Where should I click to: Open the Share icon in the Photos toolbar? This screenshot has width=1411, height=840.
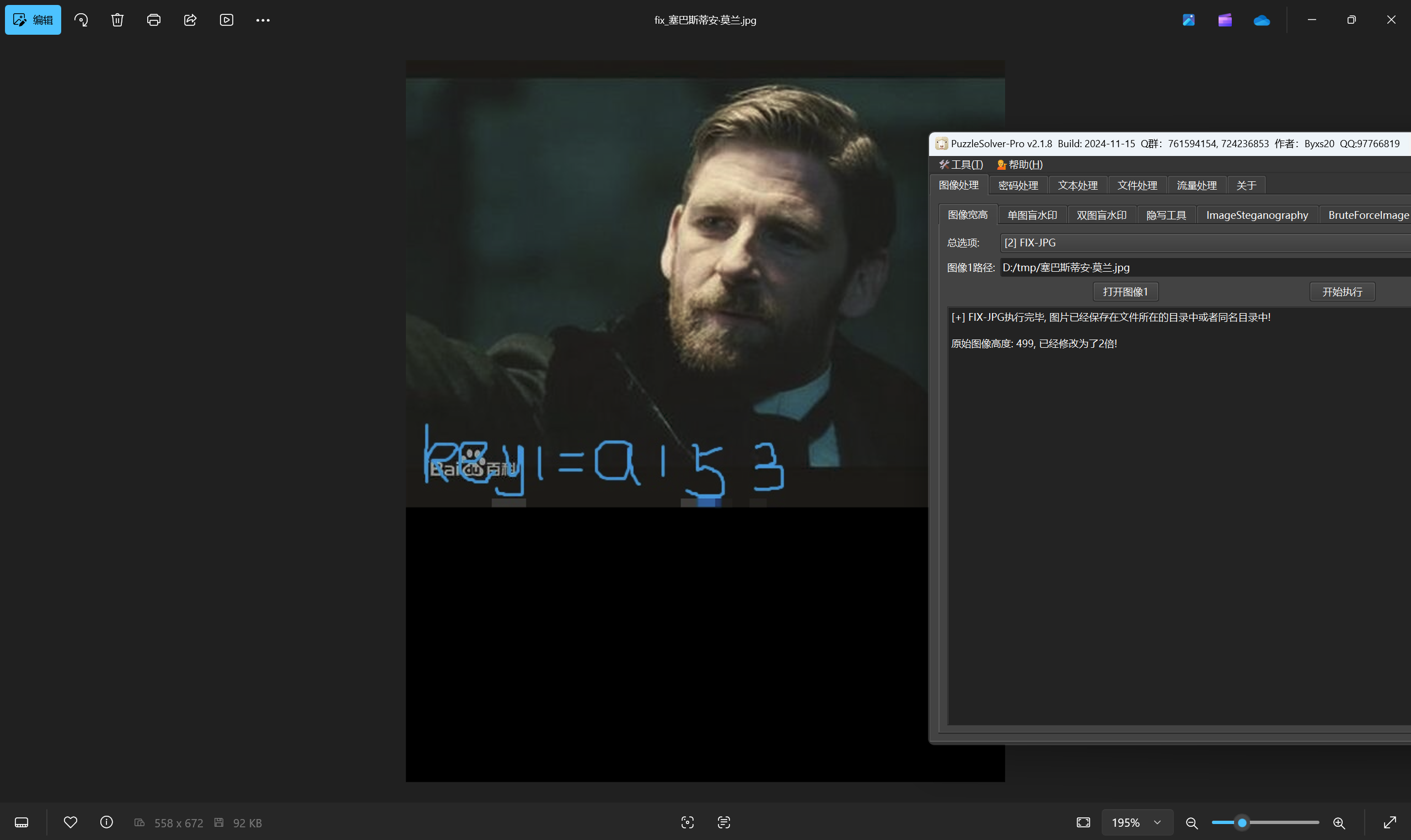(190, 20)
